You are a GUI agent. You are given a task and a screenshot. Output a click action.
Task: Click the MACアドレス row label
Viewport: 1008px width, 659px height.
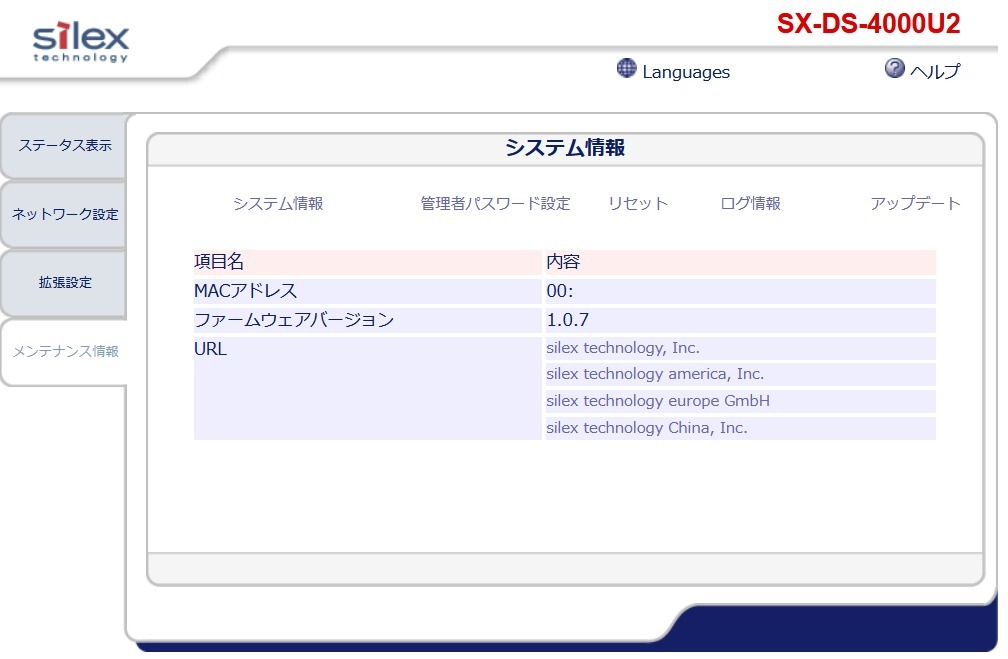[246, 291]
